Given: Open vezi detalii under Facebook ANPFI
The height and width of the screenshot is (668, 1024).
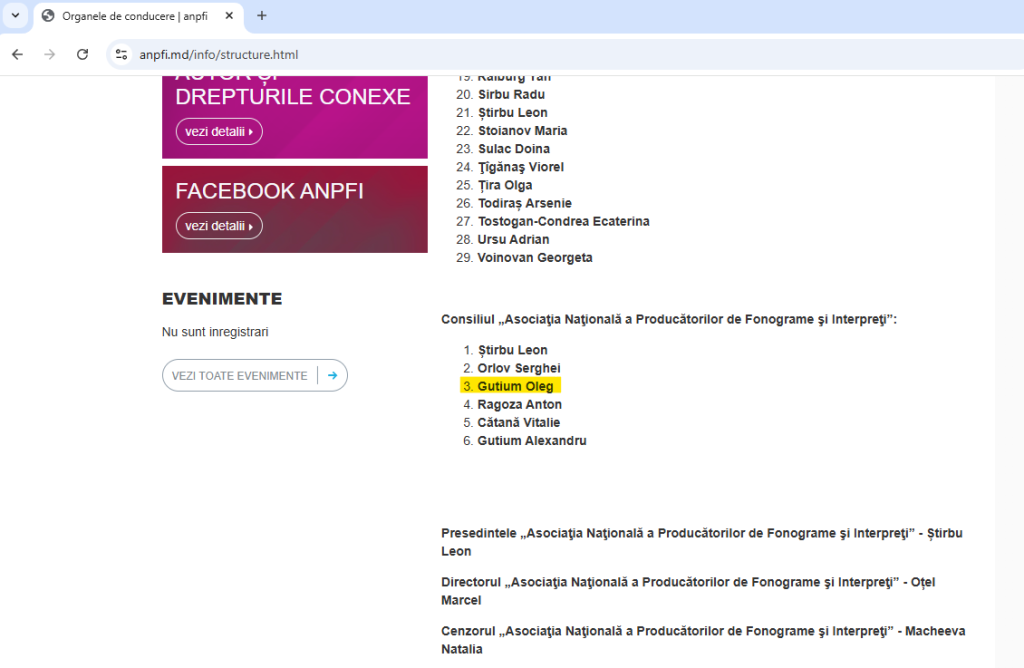Looking at the screenshot, I should (x=219, y=226).
